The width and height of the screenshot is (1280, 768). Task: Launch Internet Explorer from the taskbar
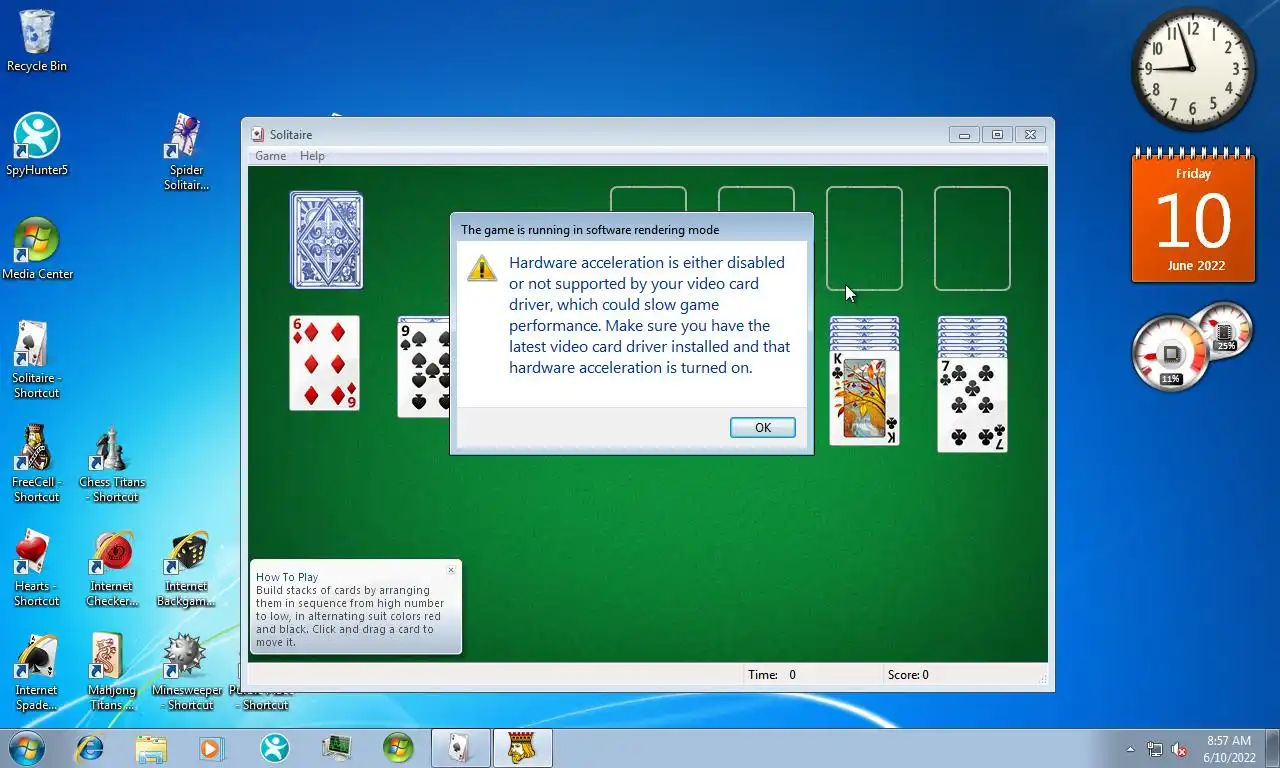(90, 748)
